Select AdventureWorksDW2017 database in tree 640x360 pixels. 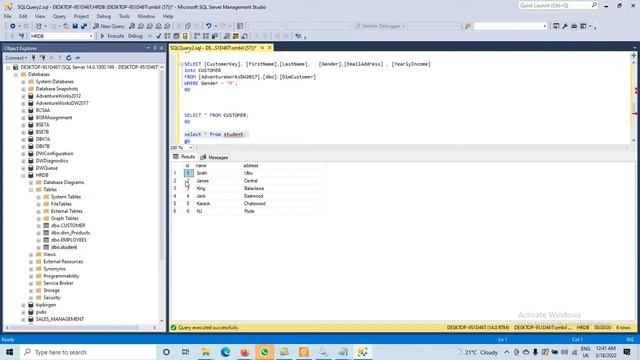click(62, 103)
